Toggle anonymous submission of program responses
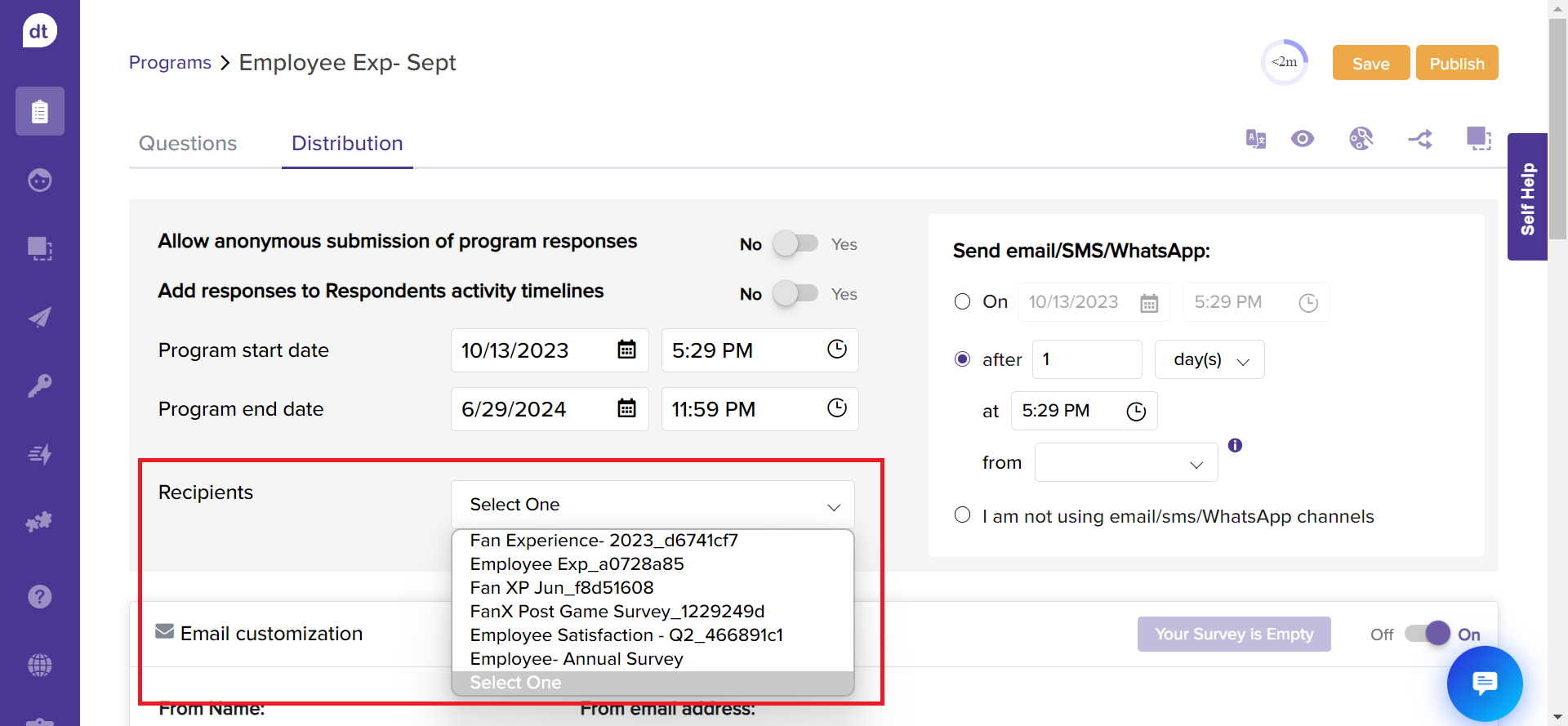The width and height of the screenshot is (1568, 726). coord(795,243)
